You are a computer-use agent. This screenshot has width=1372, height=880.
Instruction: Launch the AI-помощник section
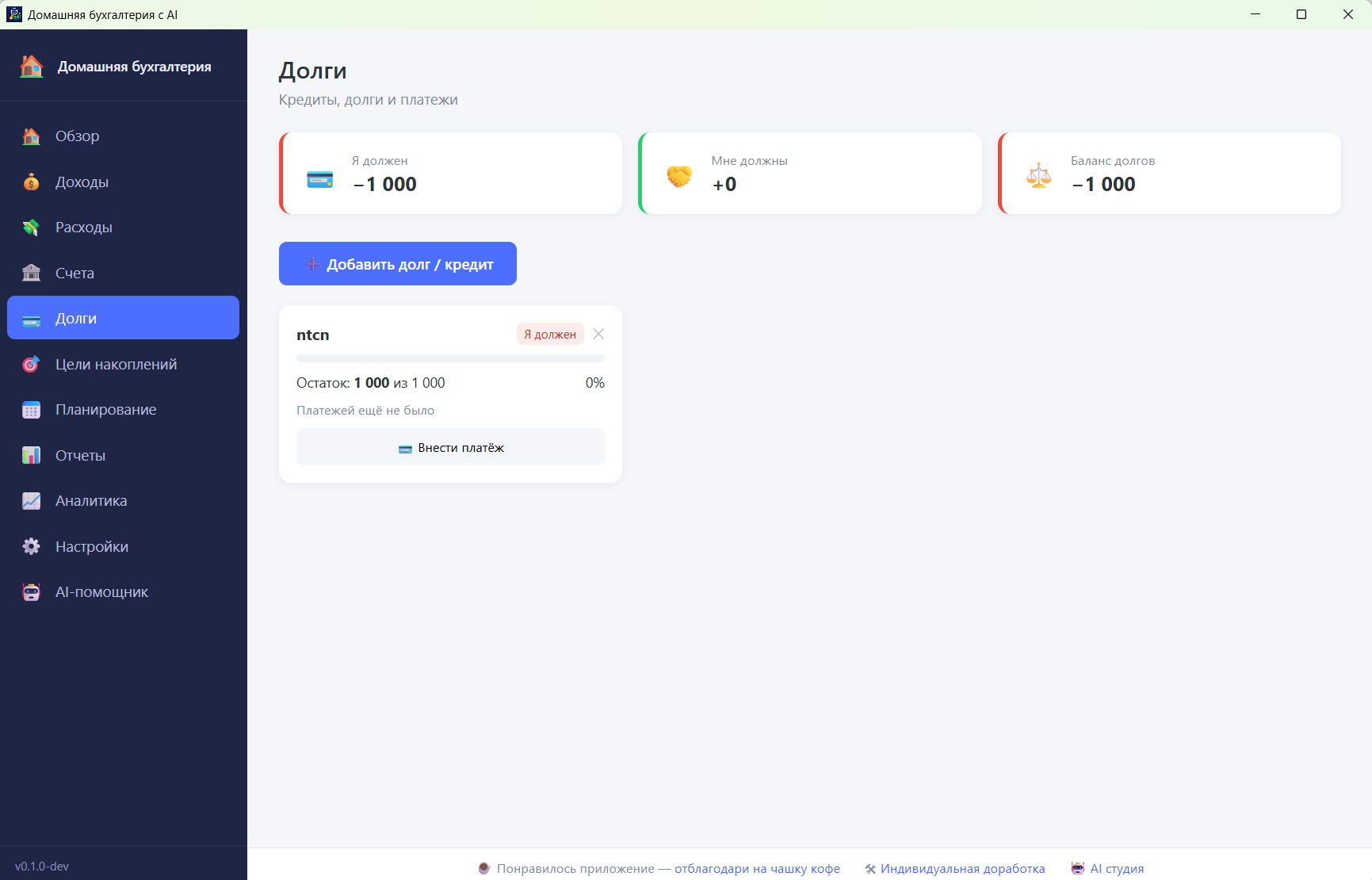[123, 592]
